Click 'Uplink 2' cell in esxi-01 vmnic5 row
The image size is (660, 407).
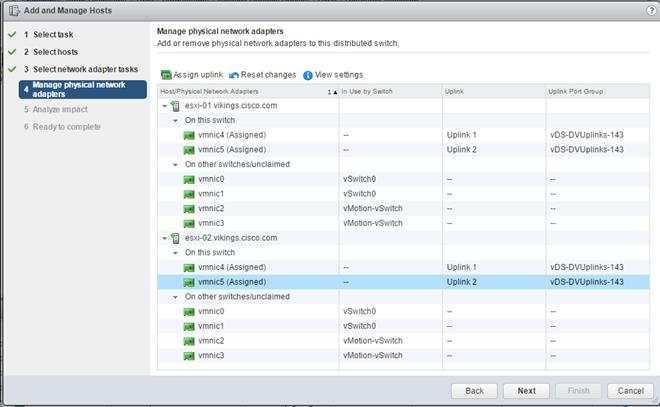[x=461, y=150]
